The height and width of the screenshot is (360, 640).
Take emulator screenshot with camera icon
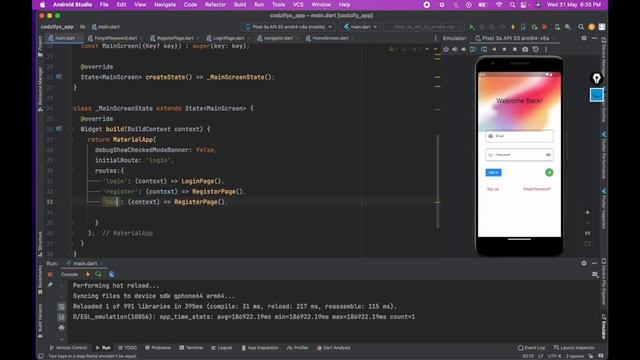tap(525, 49)
